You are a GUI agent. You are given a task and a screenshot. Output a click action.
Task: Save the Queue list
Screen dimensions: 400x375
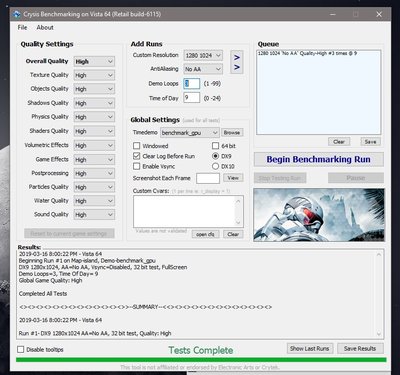[x=370, y=142]
